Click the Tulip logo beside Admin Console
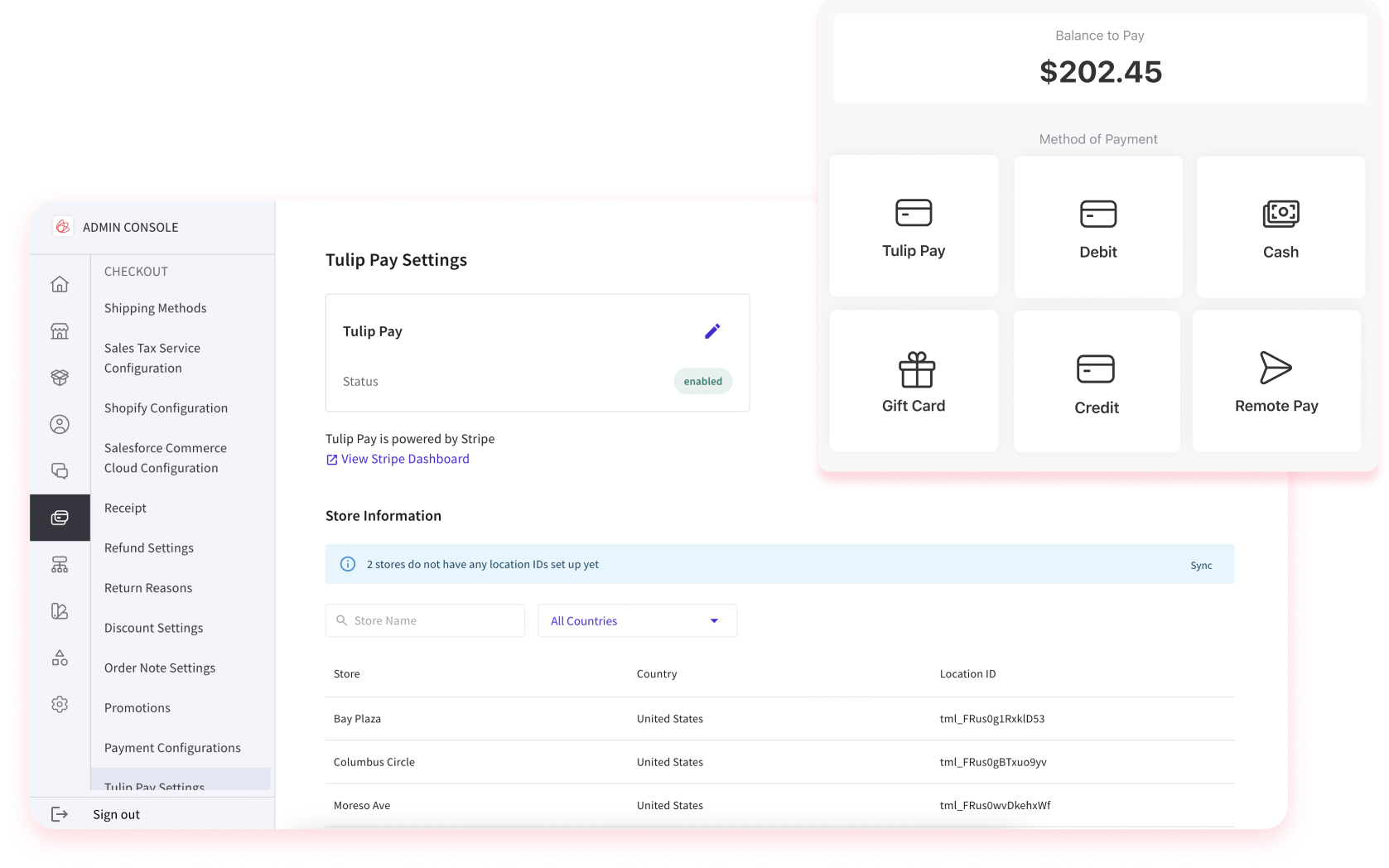Image resolution: width=1389 pixels, height=868 pixels. pos(63,227)
